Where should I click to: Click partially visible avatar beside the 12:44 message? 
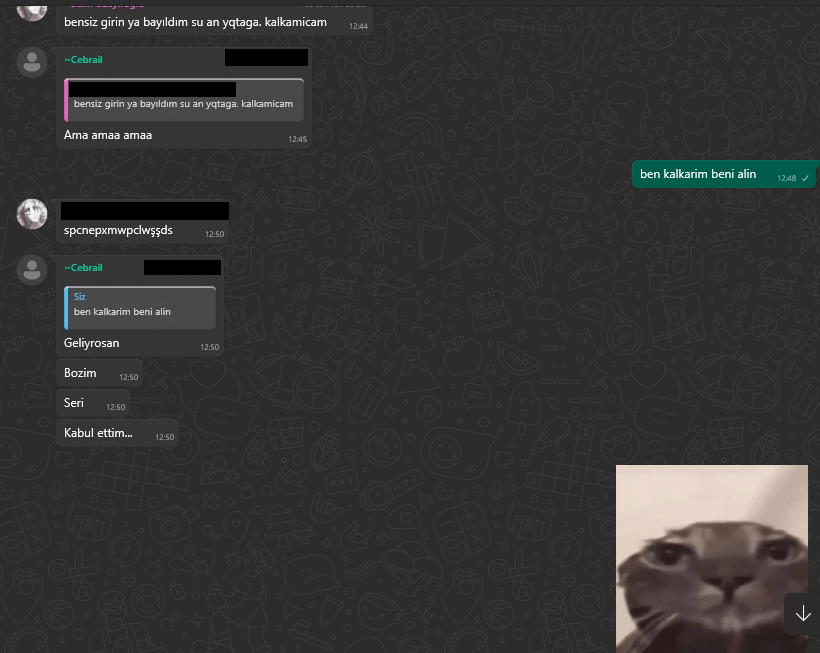tap(32, 13)
